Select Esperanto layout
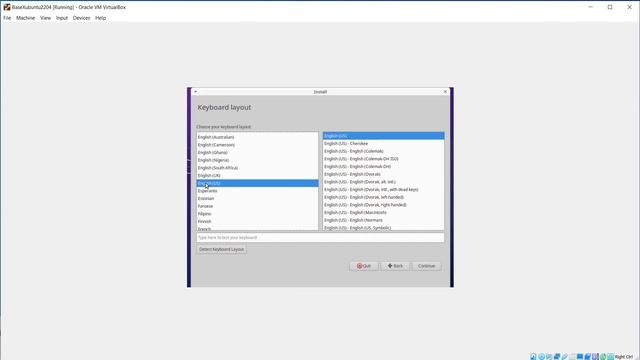Viewport: 640px width, 360px height. coord(257,191)
